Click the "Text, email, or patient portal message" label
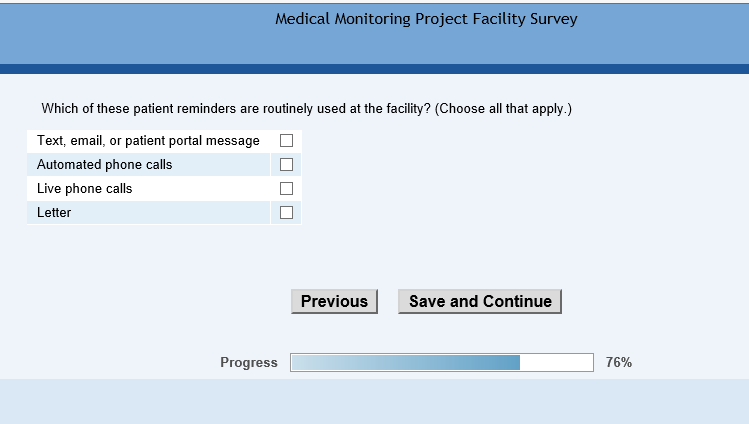This screenshot has height=424, width=749. pos(148,141)
